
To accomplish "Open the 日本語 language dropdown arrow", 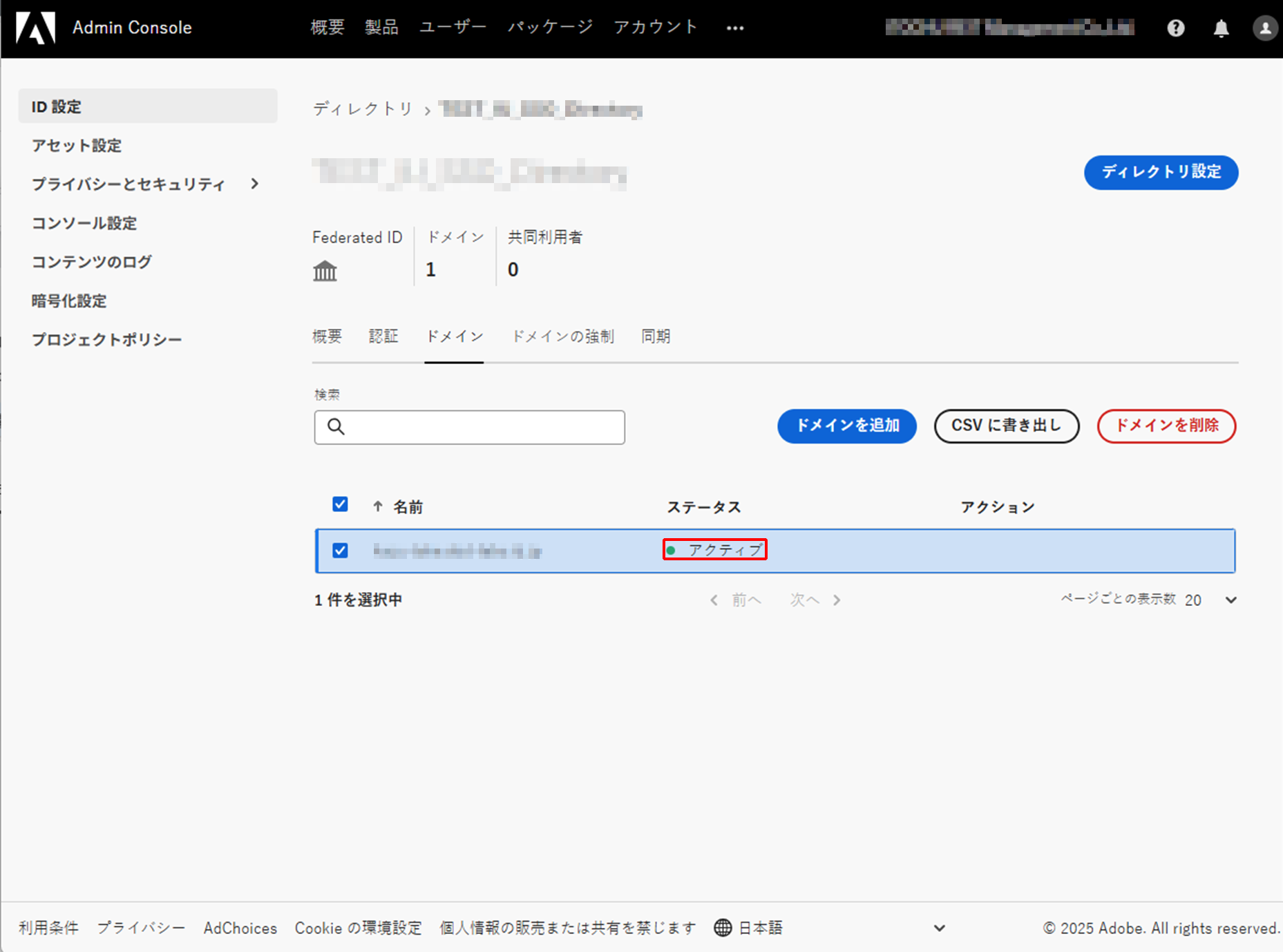I will pyautogui.click(x=939, y=928).
